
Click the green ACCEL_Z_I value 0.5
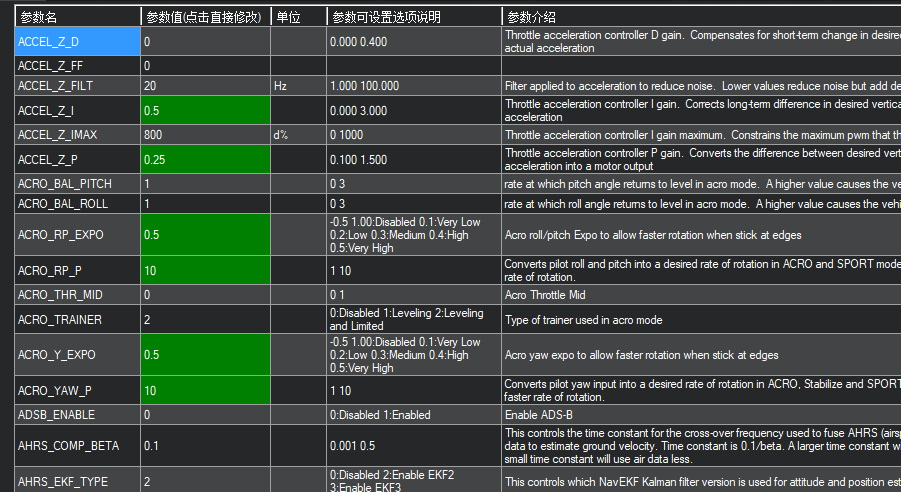click(205, 110)
